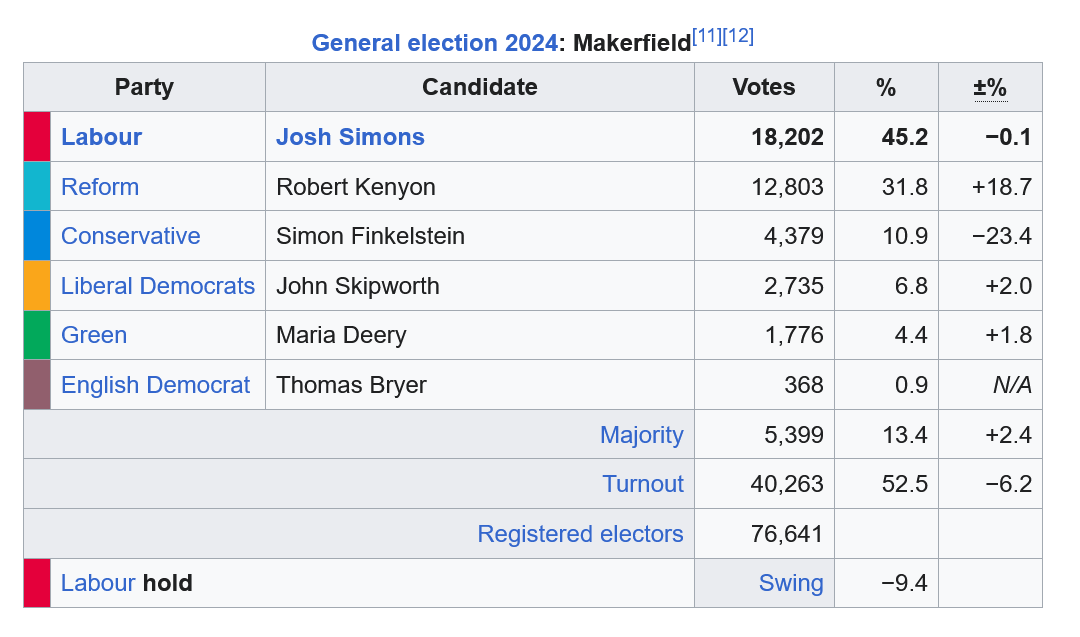Open the English Democrat link

[156, 384]
